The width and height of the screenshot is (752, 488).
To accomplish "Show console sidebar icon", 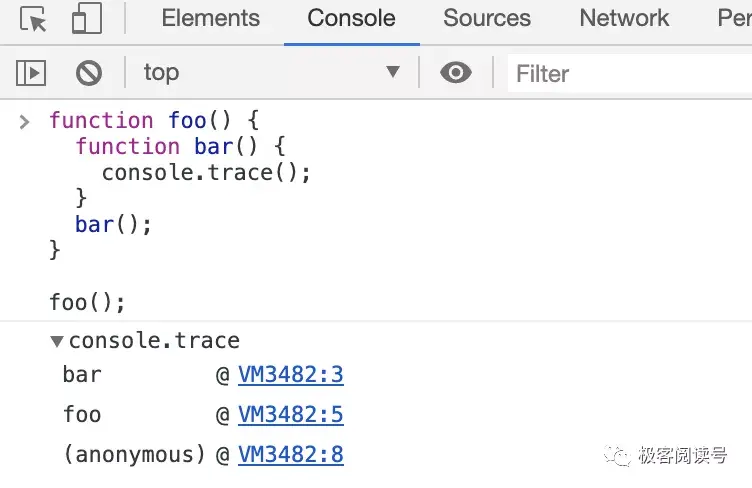I will coord(31,73).
